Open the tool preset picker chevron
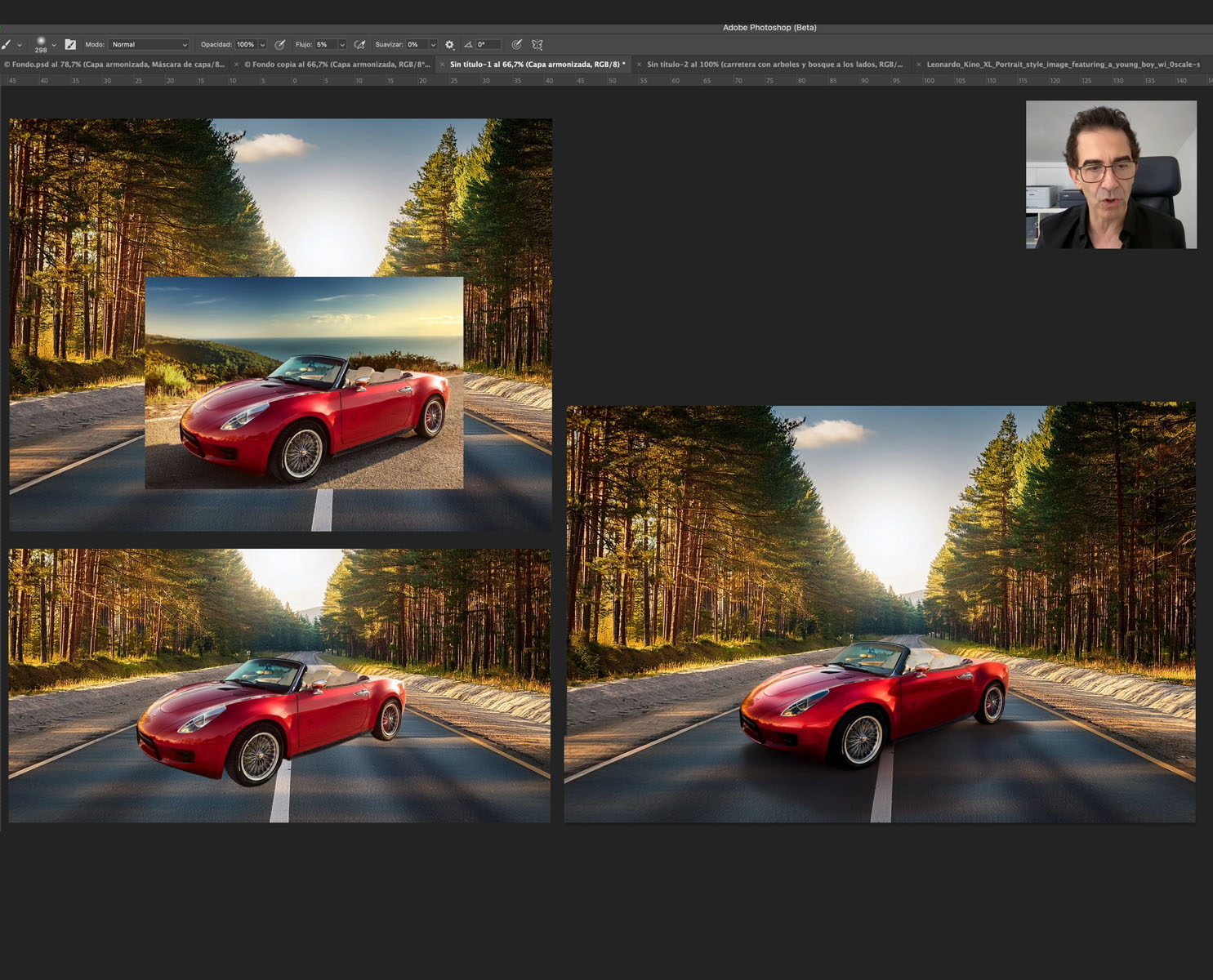Screen dimensions: 1213x980 pyautogui.click(x=20, y=45)
